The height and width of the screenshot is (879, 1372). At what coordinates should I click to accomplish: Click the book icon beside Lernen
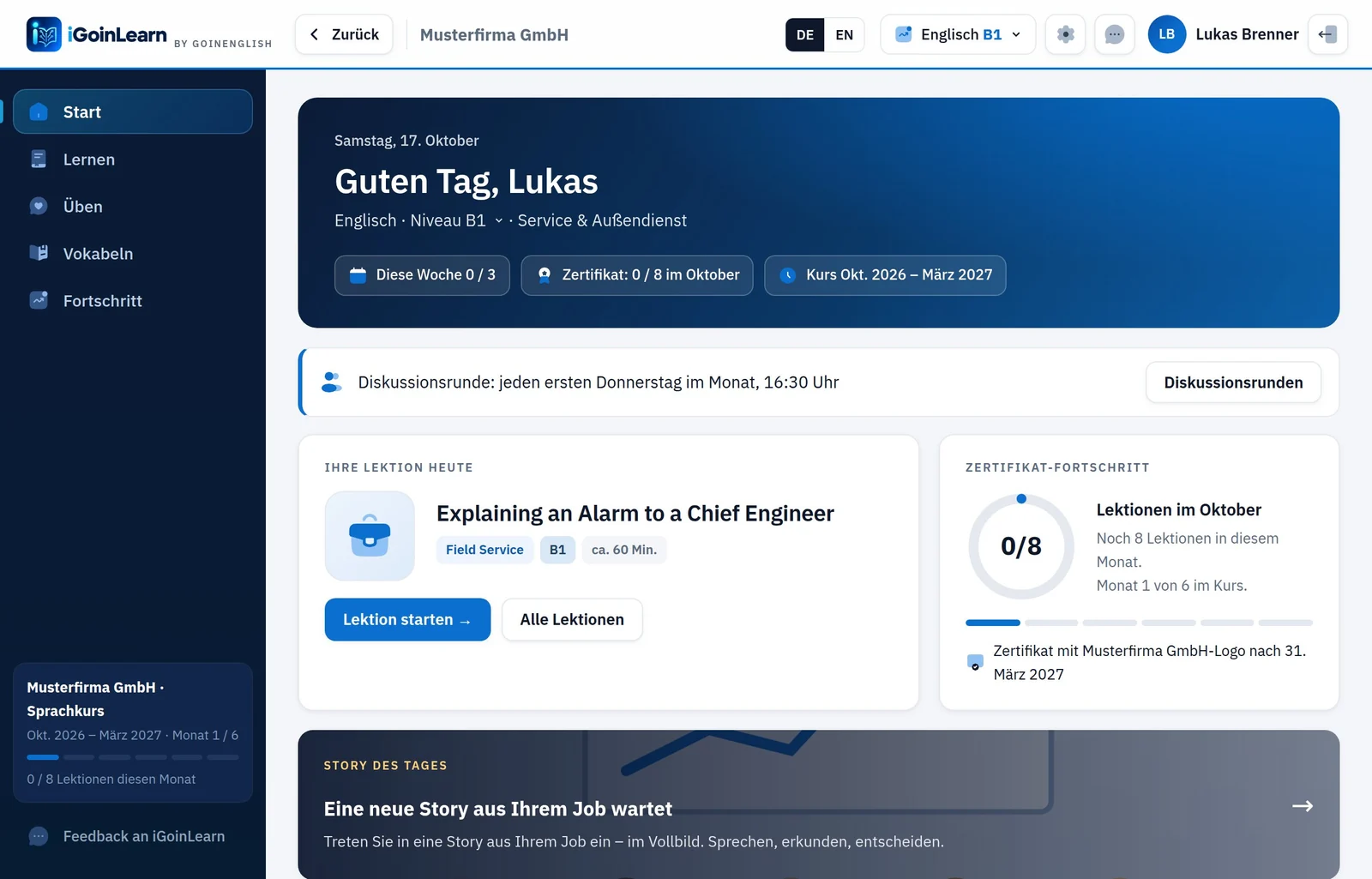(x=39, y=159)
